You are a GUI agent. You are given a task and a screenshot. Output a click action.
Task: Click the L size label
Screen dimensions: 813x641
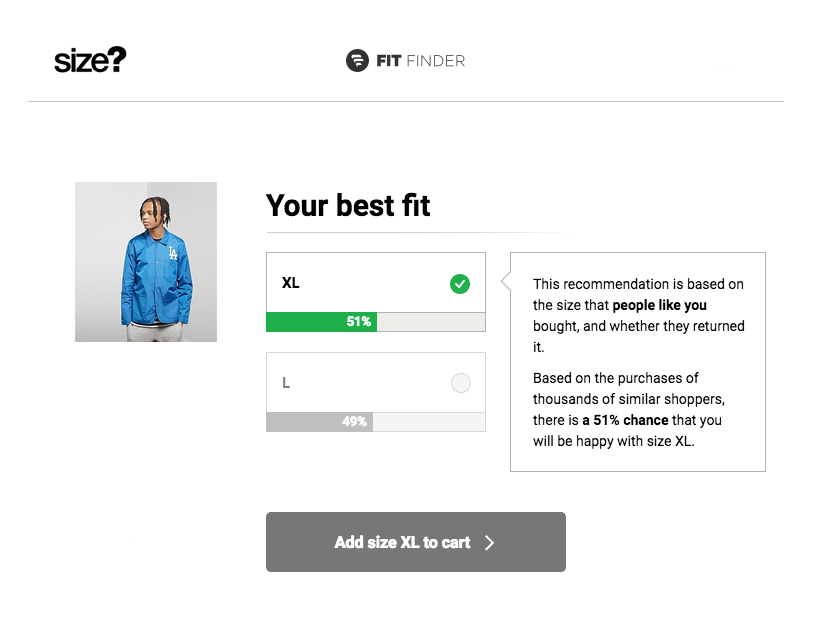[286, 383]
